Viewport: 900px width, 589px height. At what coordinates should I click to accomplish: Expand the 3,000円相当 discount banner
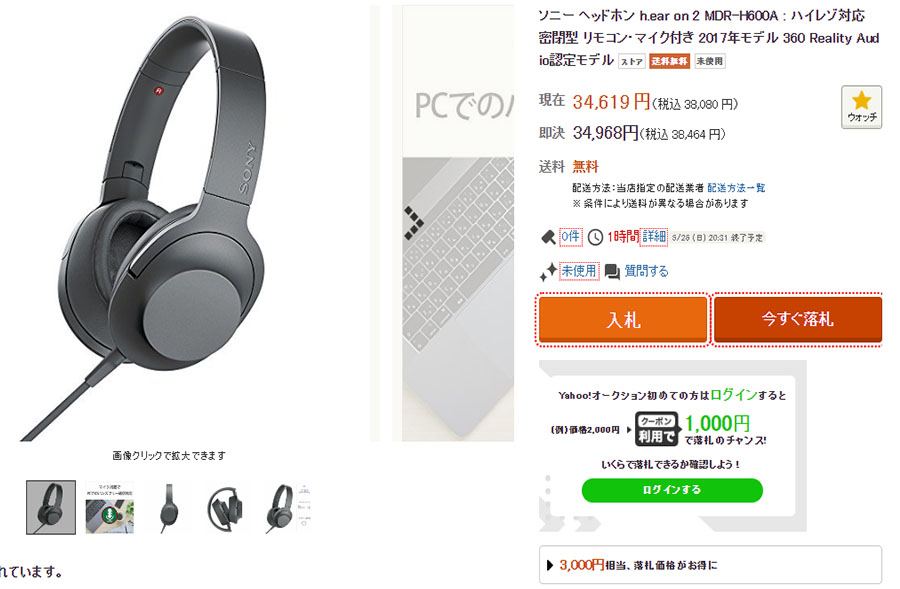(x=710, y=565)
